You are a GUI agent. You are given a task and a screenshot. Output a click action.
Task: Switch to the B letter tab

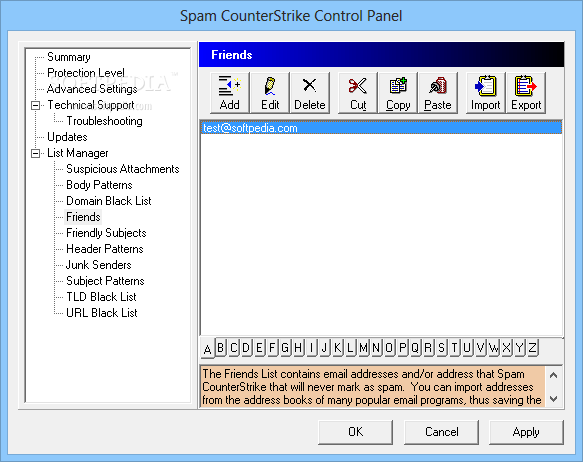(220, 348)
